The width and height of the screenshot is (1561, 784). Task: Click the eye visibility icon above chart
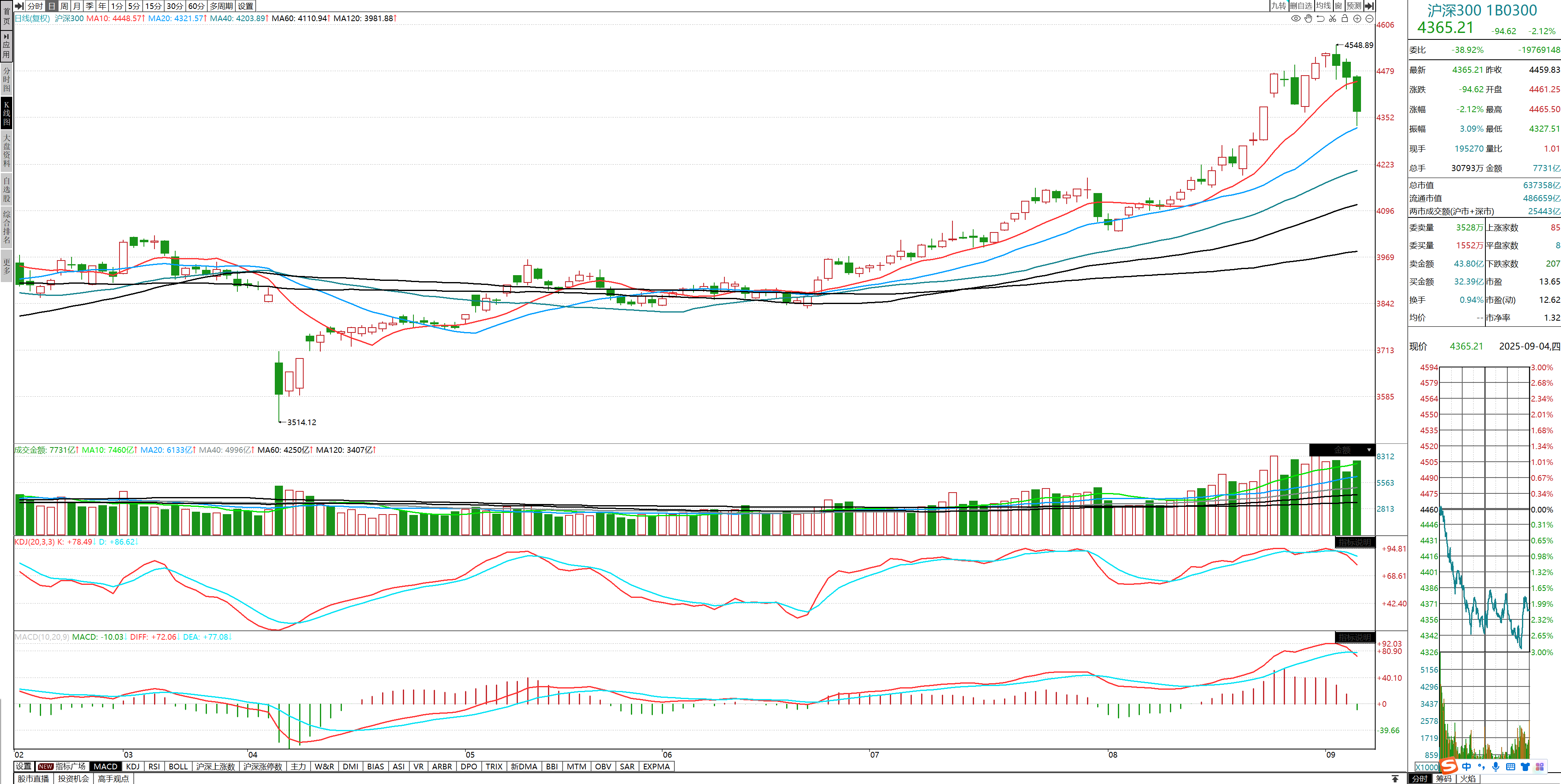pyautogui.click(x=1296, y=18)
